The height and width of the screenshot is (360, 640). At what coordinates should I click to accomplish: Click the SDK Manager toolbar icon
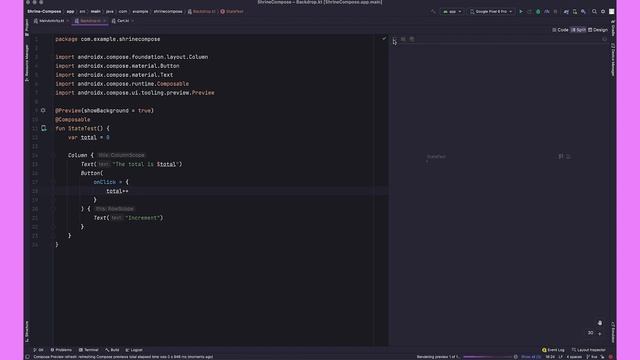click(x=583, y=11)
